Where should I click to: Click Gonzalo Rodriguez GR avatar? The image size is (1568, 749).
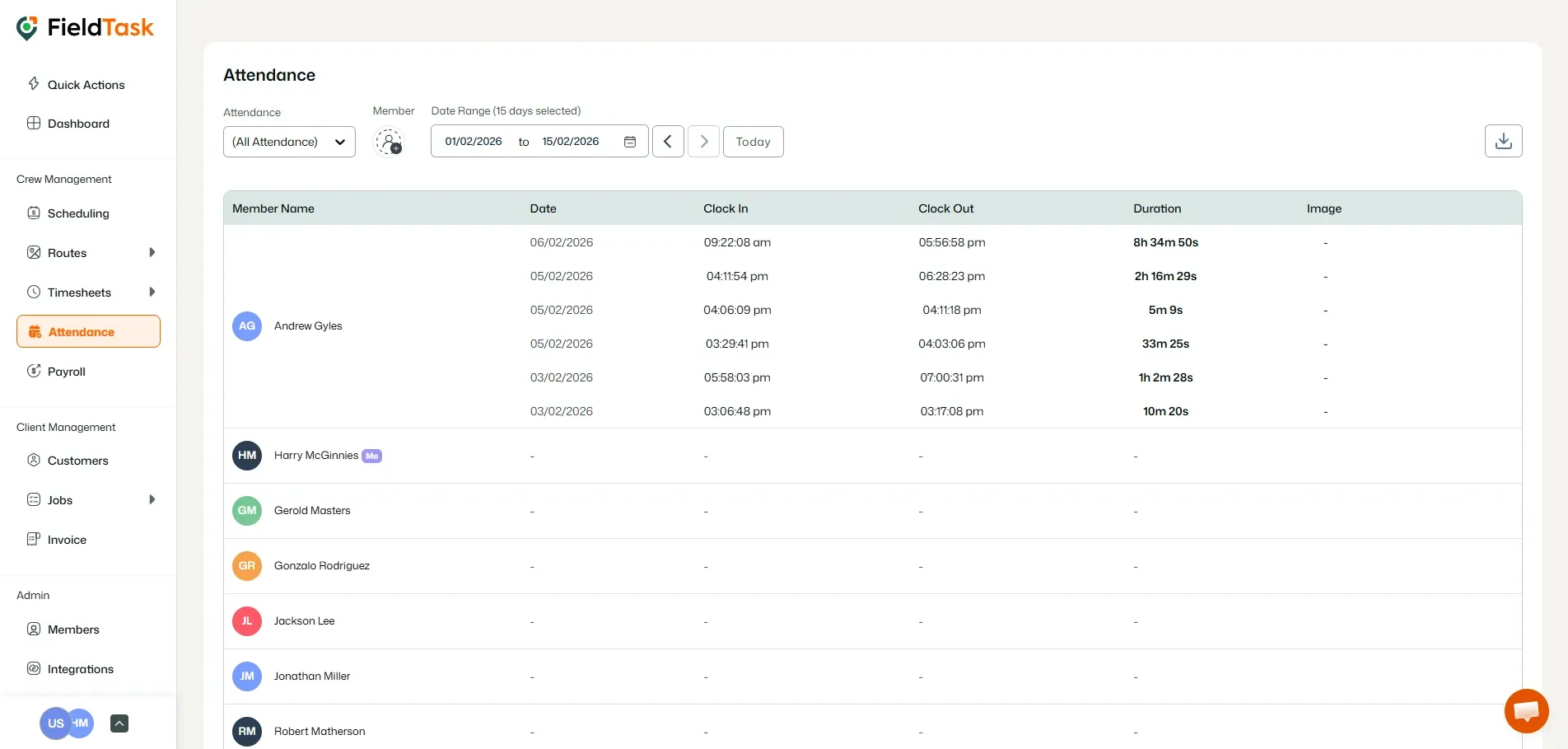[x=247, y=566]
